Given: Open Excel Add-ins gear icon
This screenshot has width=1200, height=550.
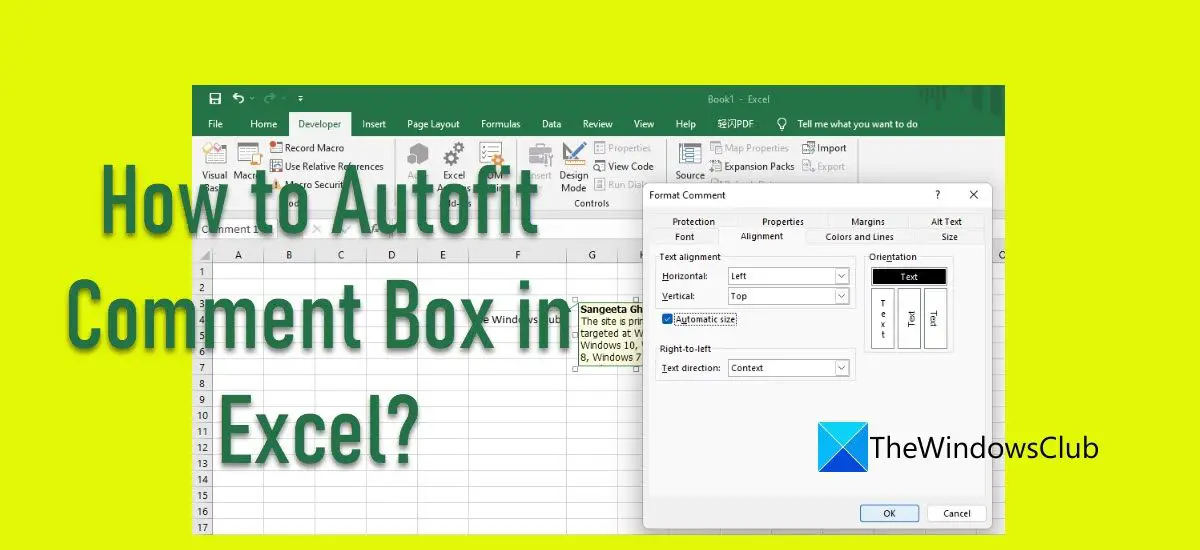Looking at the screenshot, I should [x=454, y=153].
